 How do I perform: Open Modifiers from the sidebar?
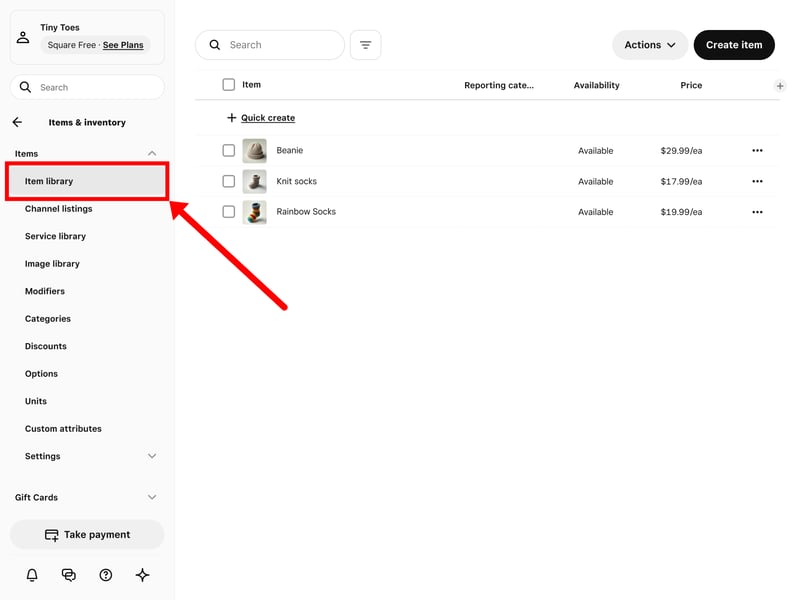(x=45, y=291)
